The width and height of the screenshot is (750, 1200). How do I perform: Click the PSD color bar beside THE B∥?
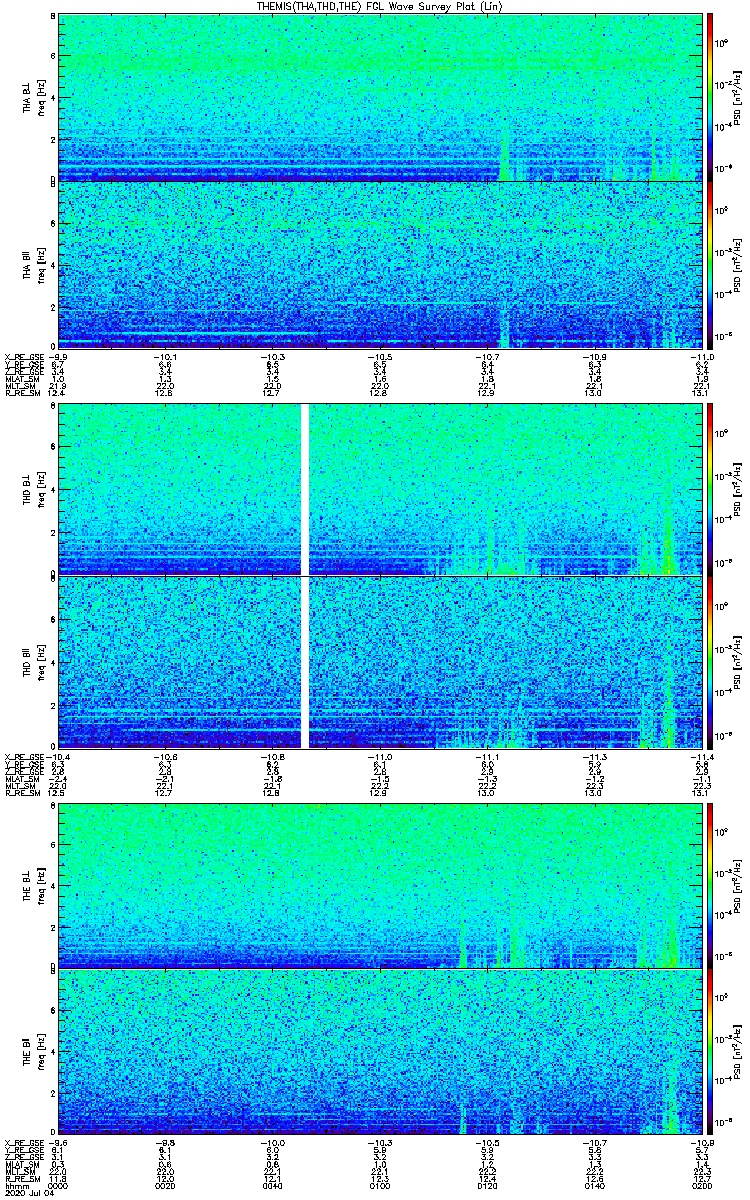coord(710,1050)
